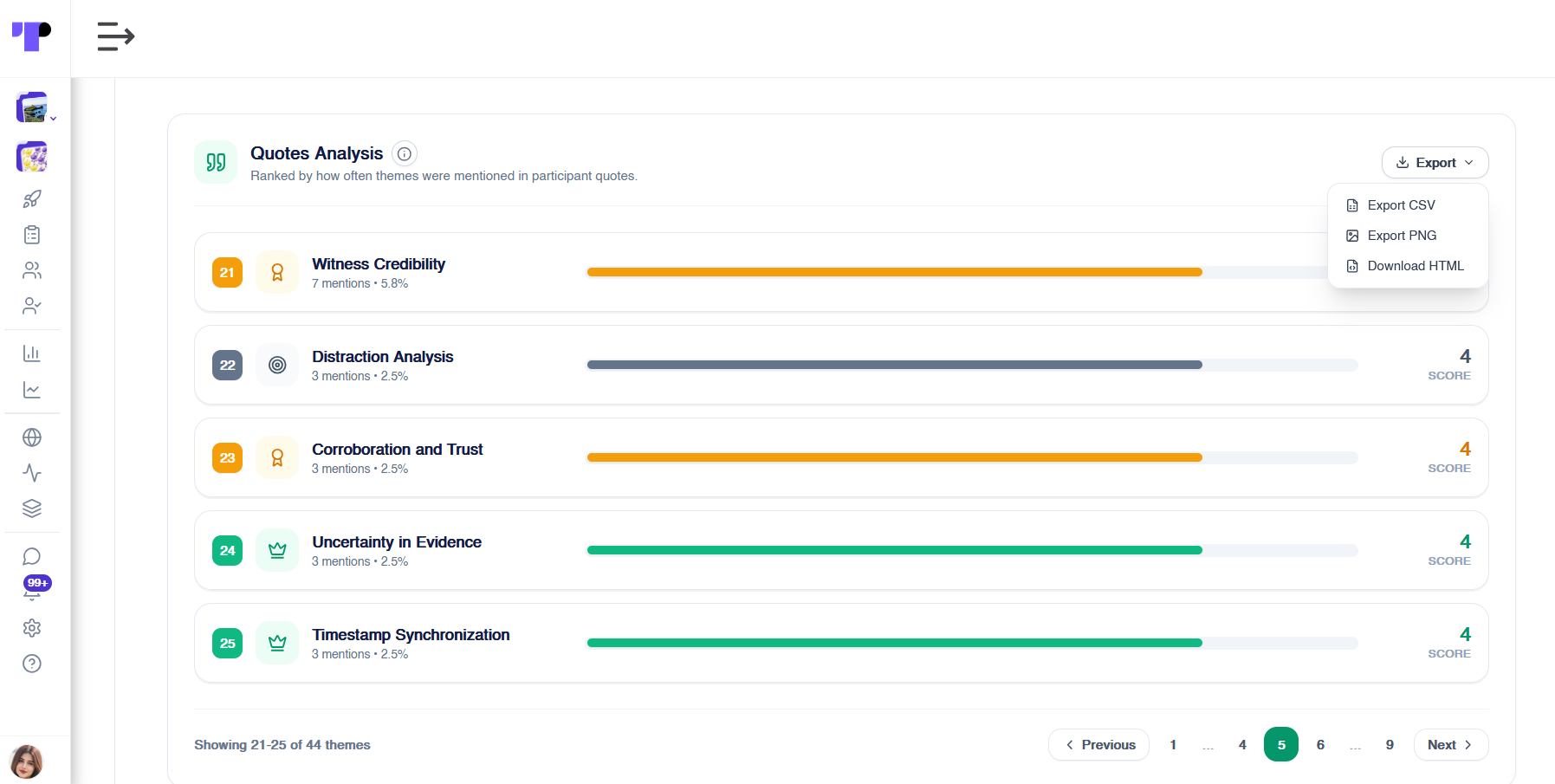
Task: Open the chat bubble icon in sidebar
Action: click(32, 556)
